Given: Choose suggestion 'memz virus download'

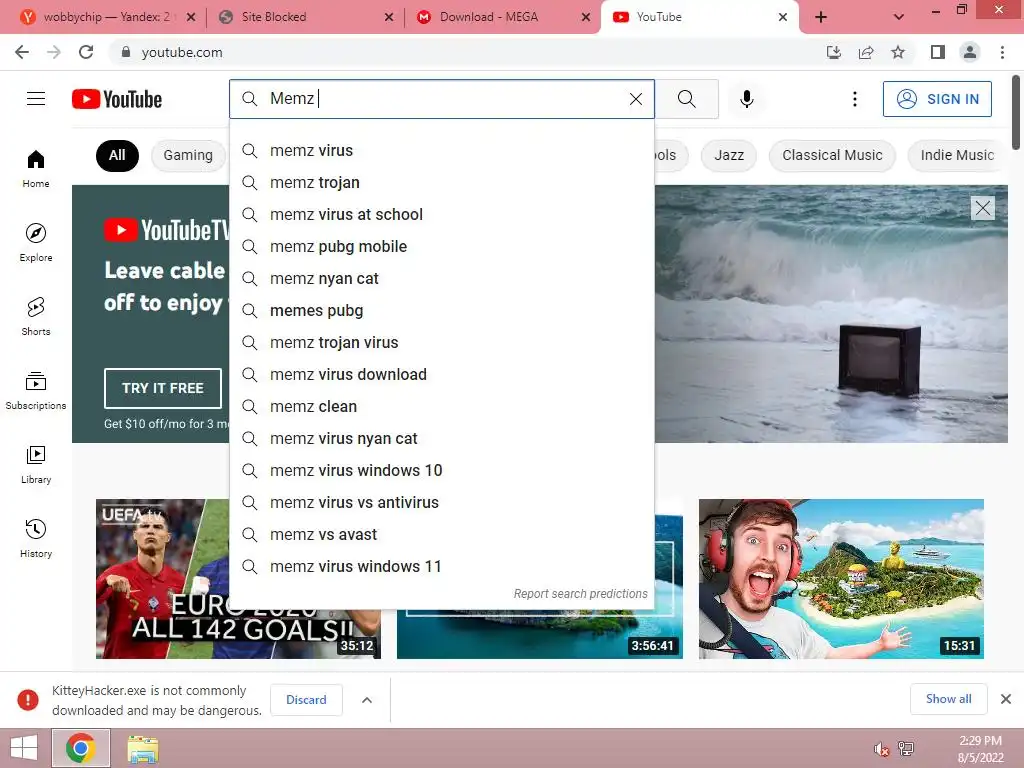Looking at the screenshot, I should (441, 375).
